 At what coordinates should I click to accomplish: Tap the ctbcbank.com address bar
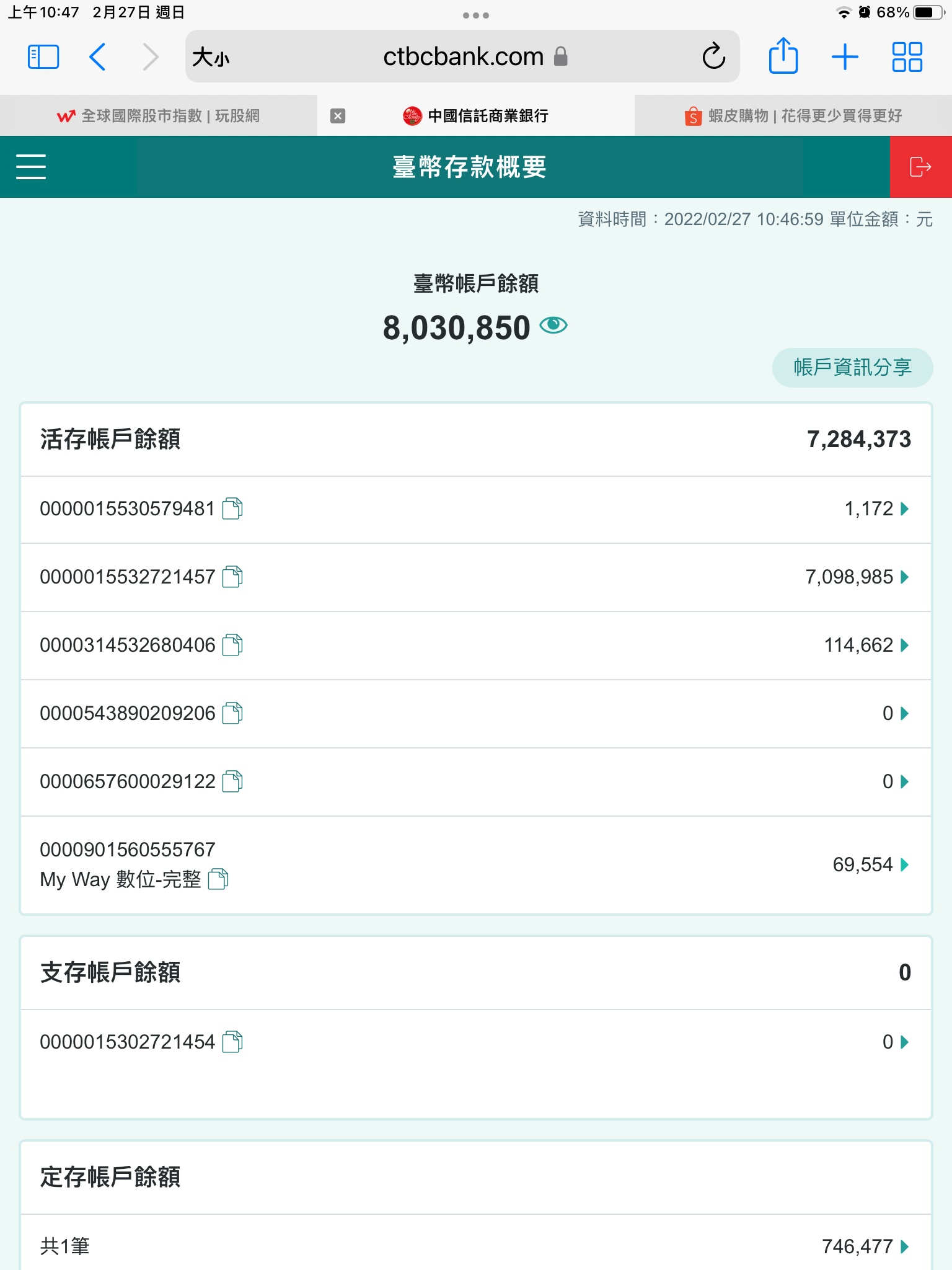tap(462, 57)
